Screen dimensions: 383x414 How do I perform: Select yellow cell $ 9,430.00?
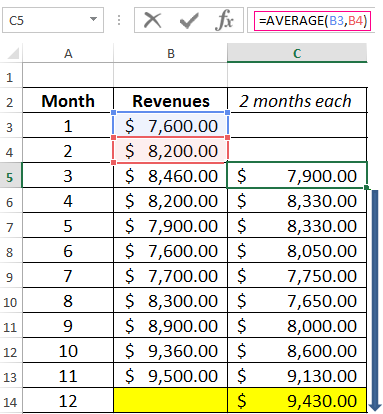click(297, 400)
